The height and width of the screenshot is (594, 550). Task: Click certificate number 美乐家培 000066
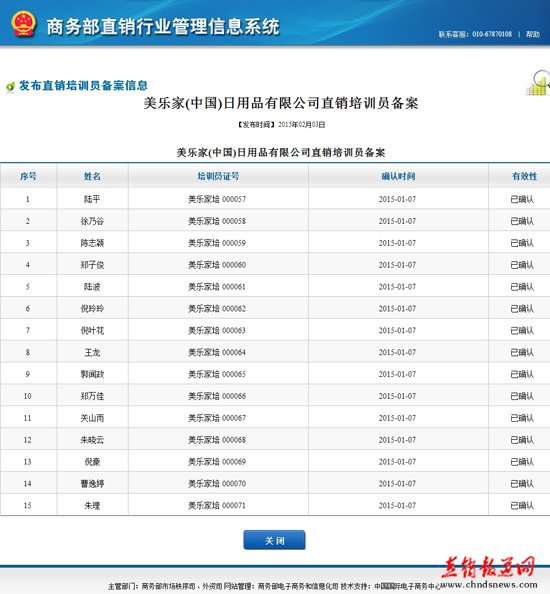click(x=217, y=396)
